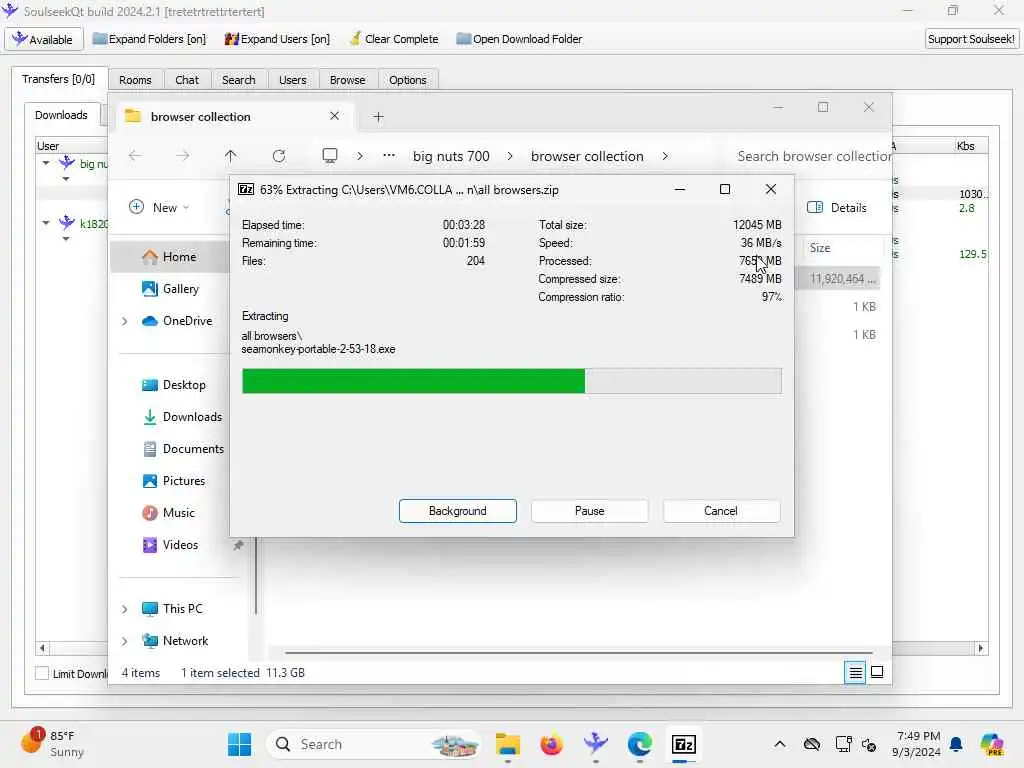Click 'big nuts 700' breadcrumb
The height and width of the screenshot is (768, 1024).
pos(451,156)
